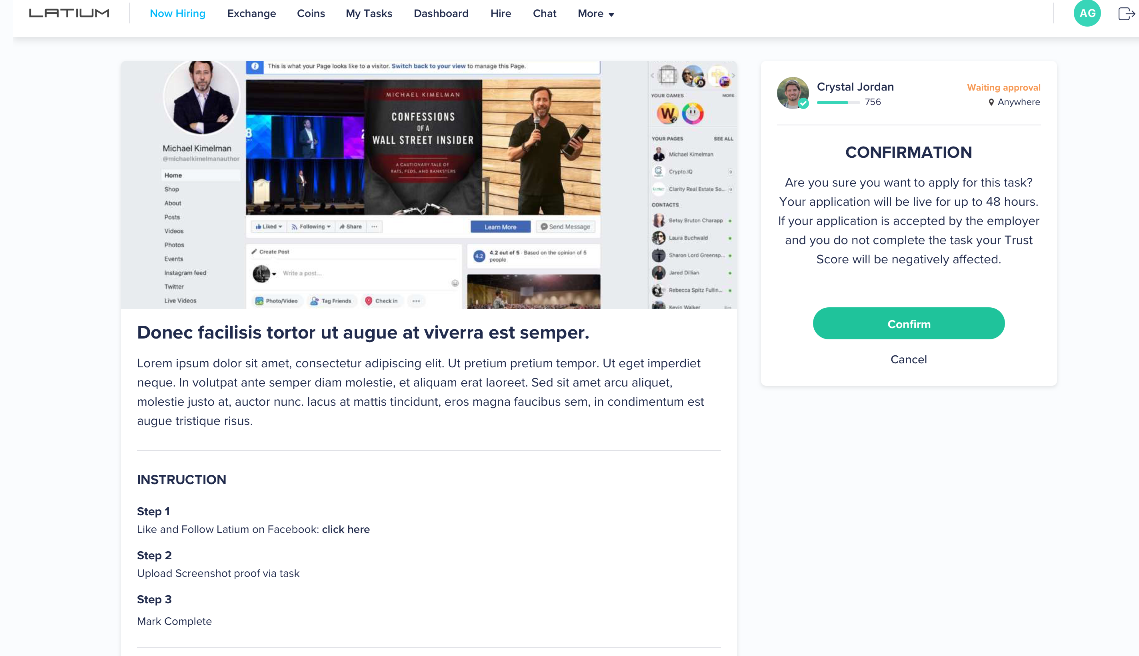Confirm the task application

pyautogui.click(x=909, y=323)
